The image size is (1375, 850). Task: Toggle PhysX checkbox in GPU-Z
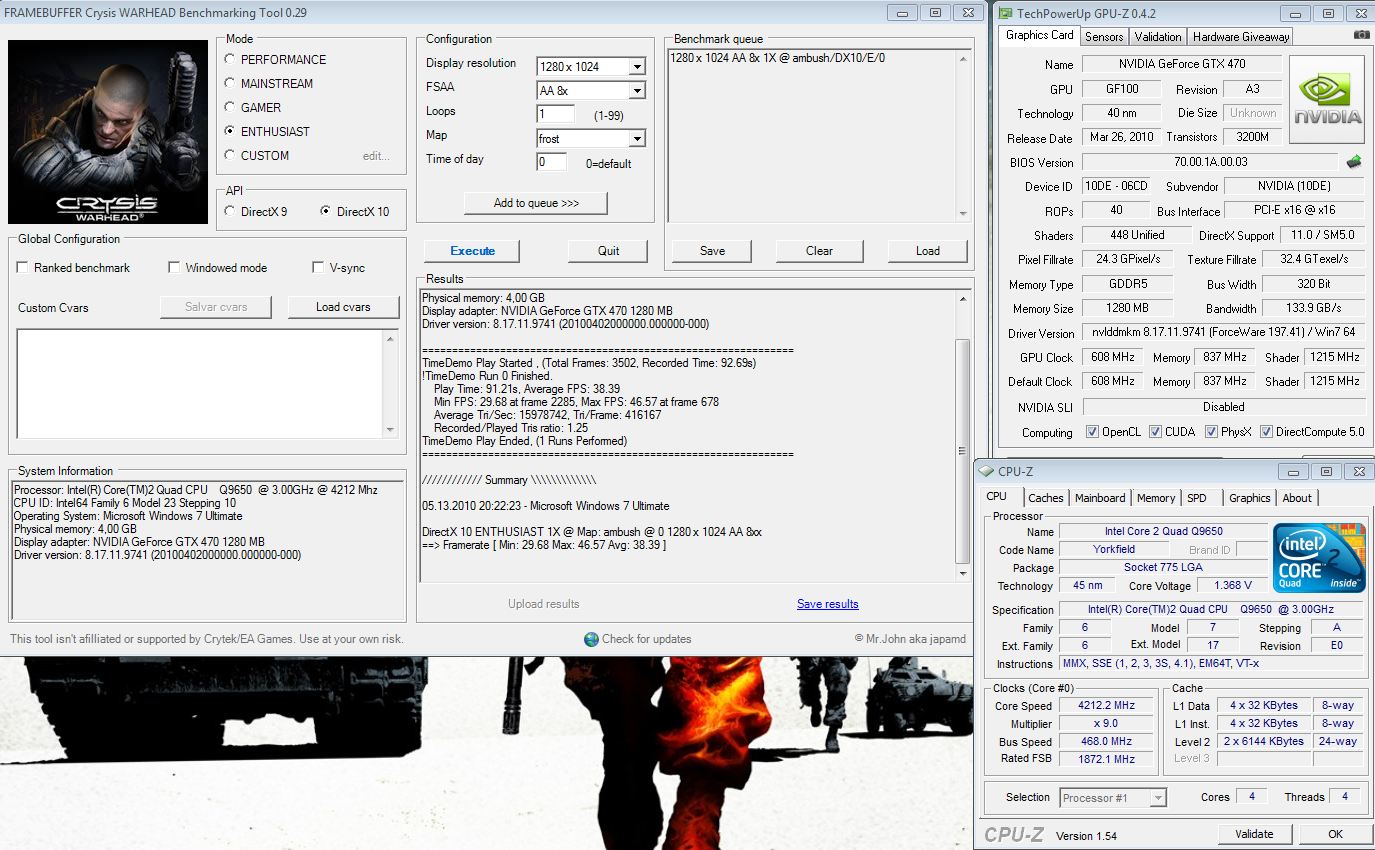1211,432
